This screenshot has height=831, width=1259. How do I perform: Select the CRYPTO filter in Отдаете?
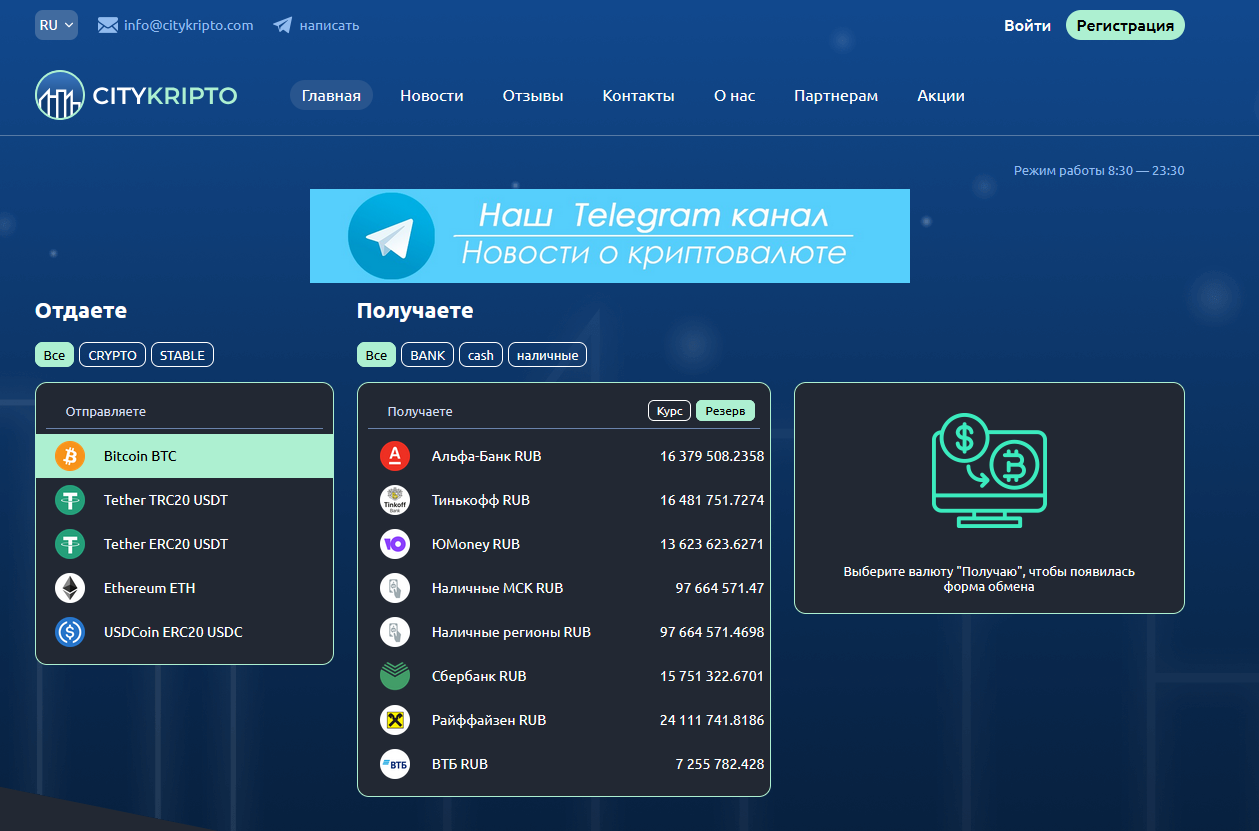pos(111,354)
